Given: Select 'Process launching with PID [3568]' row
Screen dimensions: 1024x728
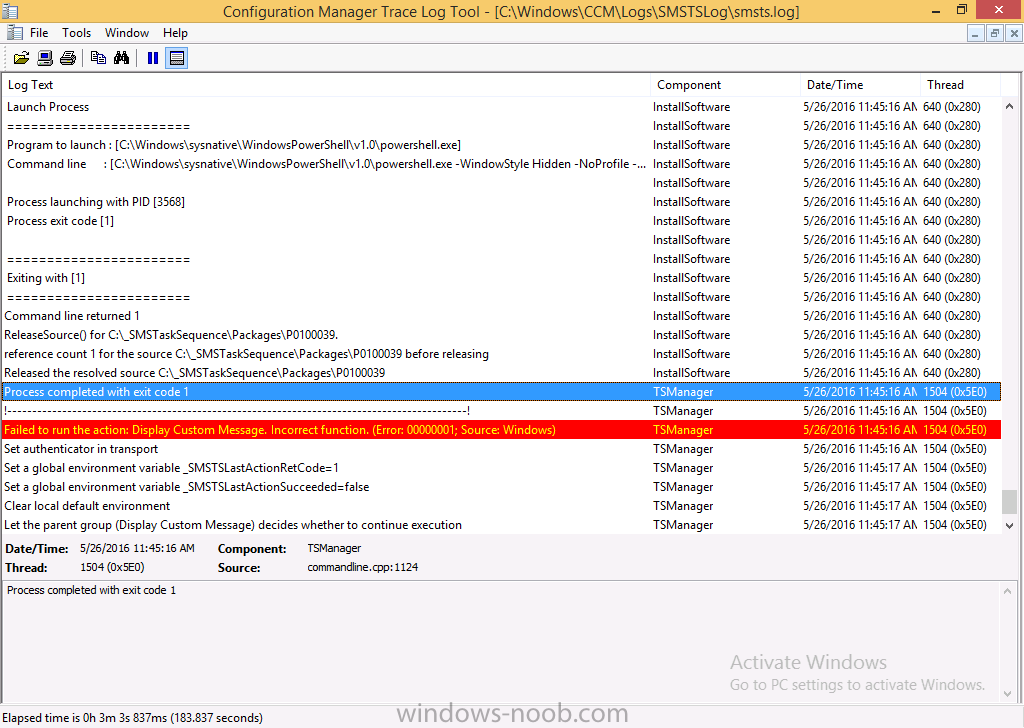Looking at the screenshot, I should (502, 202).
